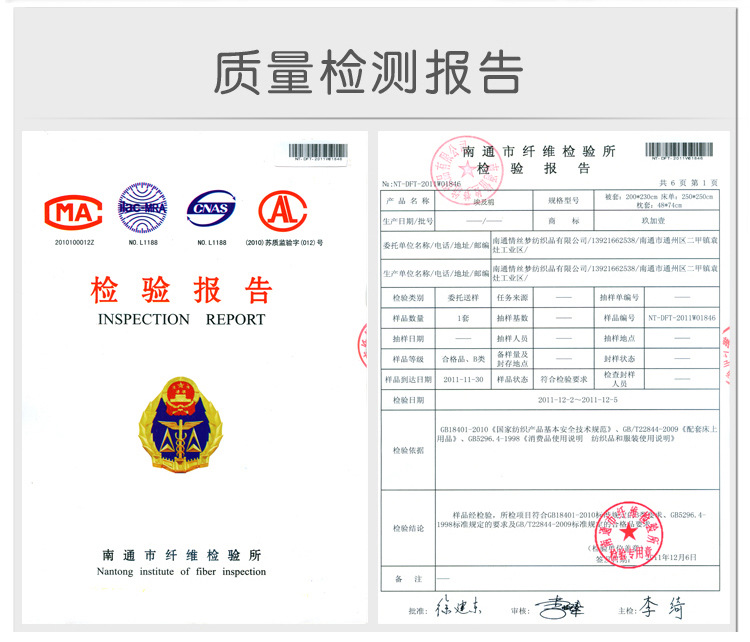Click the 样品状态 label cell

pyautogui.click(x=512, y=379)
